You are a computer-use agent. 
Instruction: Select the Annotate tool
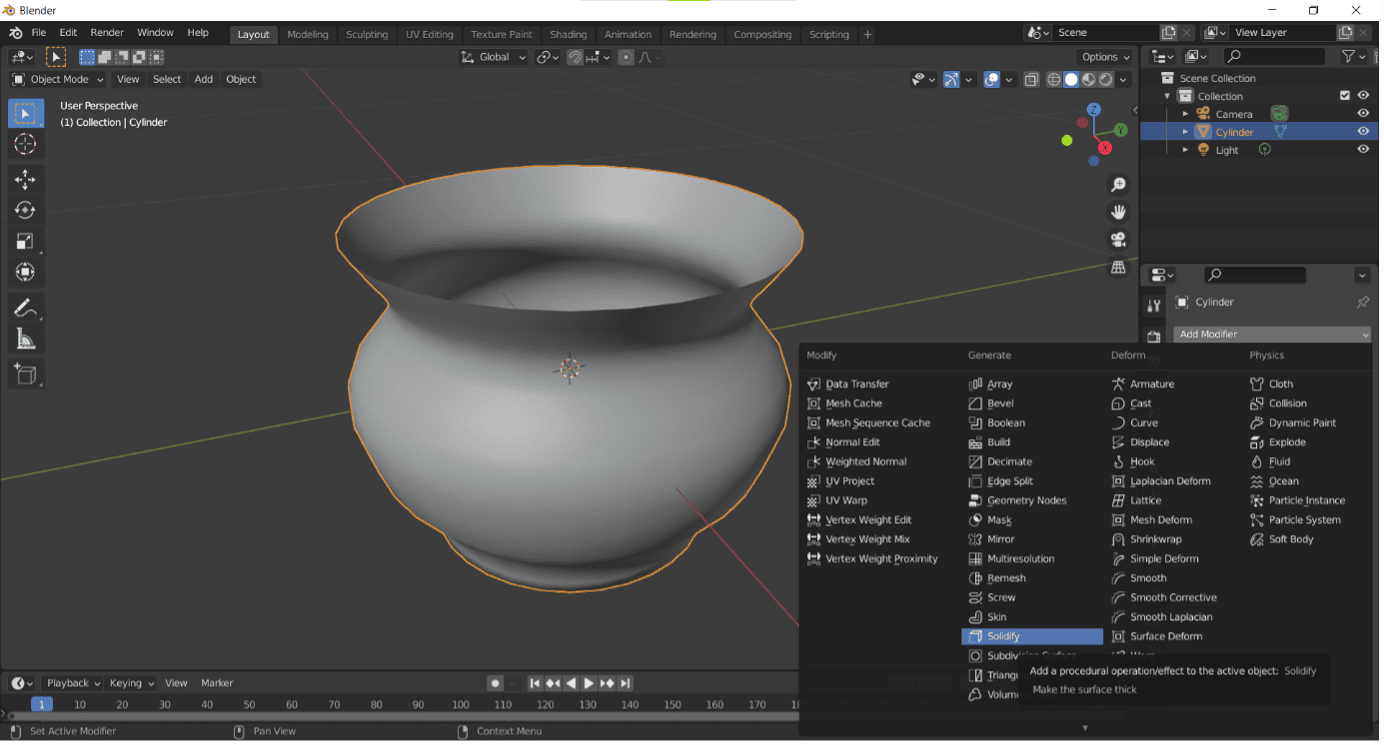pyautogui.click(x=25, y=307)
